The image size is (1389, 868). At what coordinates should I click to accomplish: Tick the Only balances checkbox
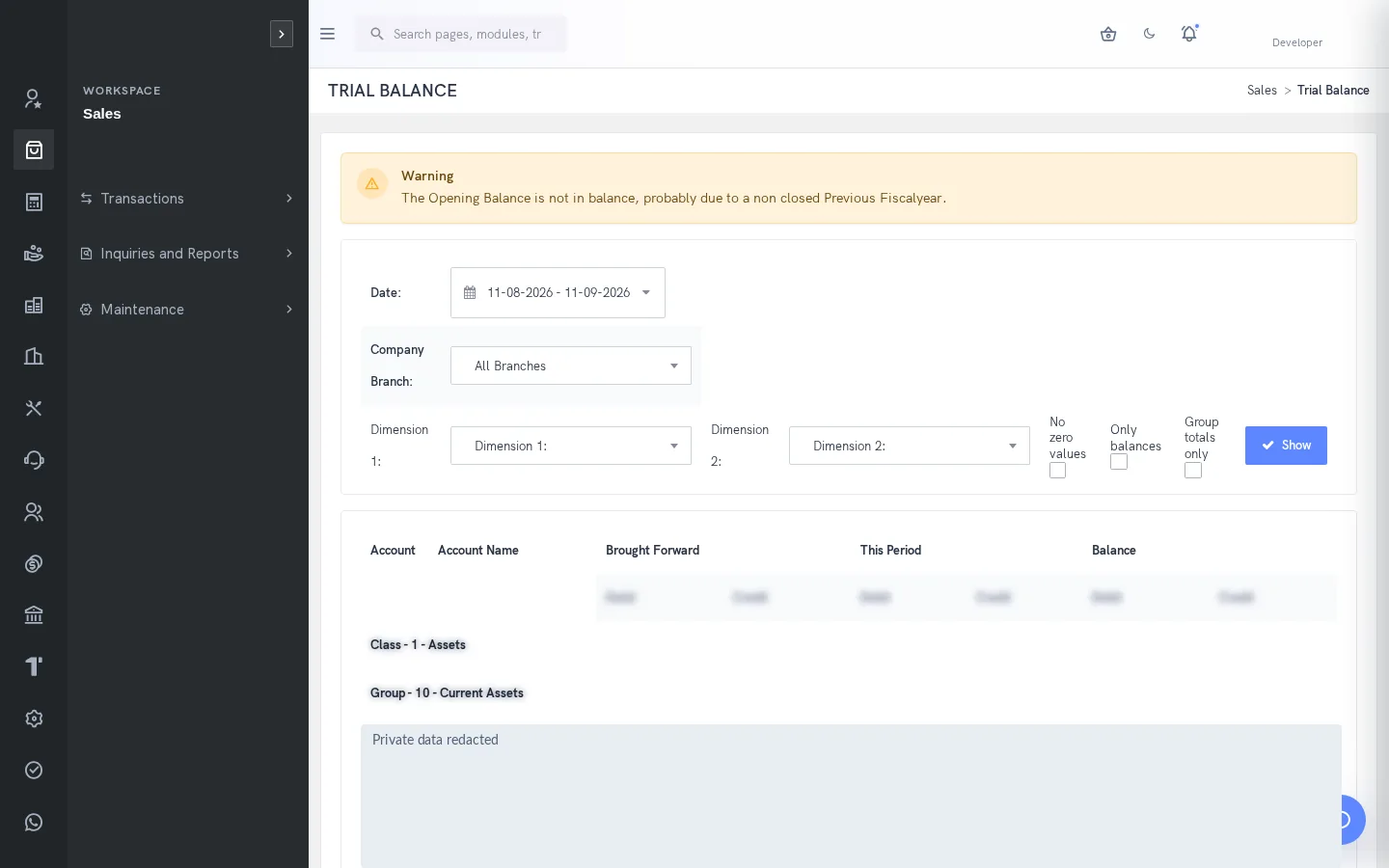pyautogui.click(x=1119, y=462)
